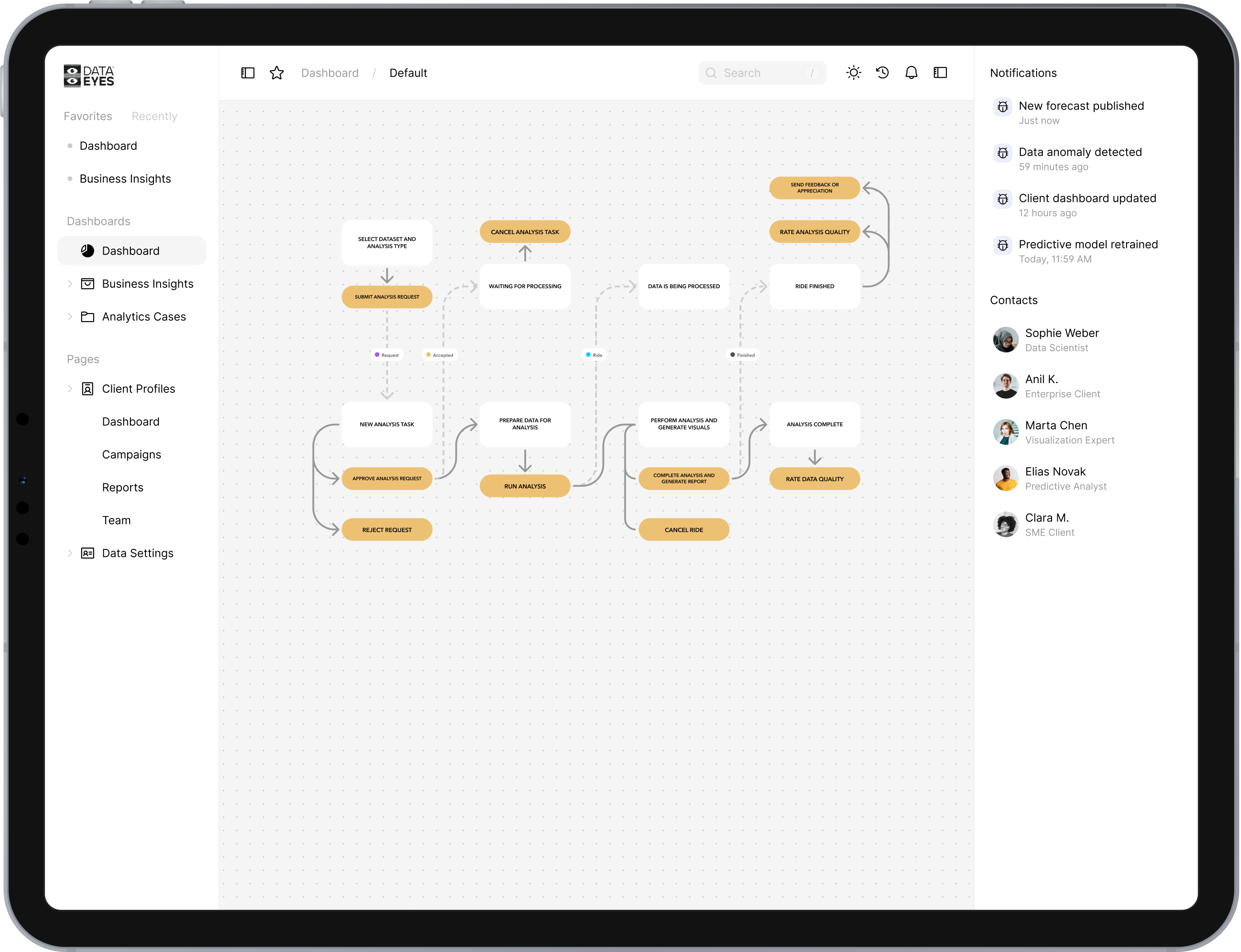Viewport: 1241px width, 952px height.
Task: Click the Data Settings card icon
Action: coord(87,553)
